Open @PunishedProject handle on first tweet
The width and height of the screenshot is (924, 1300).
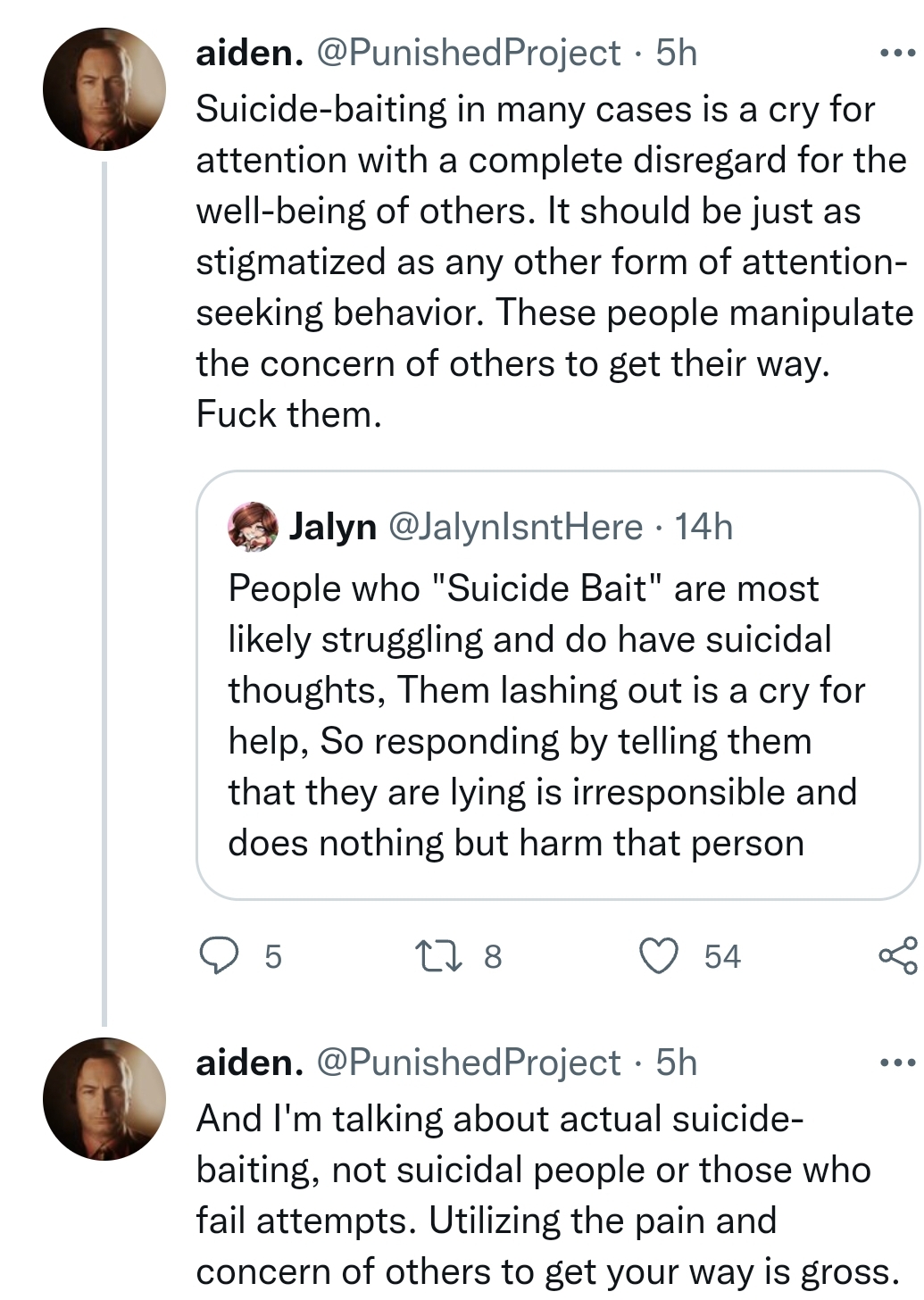point(469,53)
